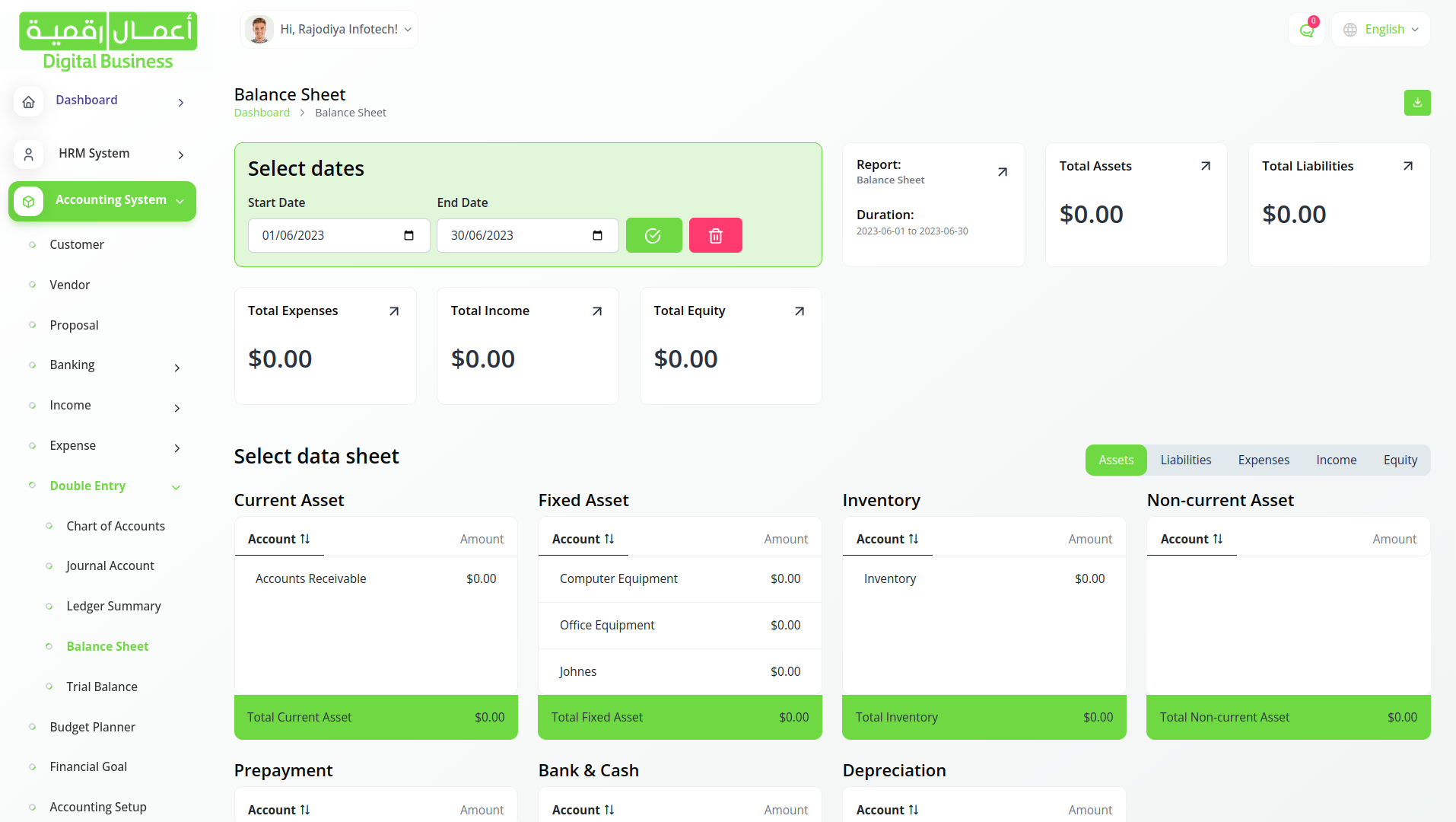Sort Current Asset table by Account
Image resolution: width=1456 pixels, height=822 pixels.
point(279,539)
